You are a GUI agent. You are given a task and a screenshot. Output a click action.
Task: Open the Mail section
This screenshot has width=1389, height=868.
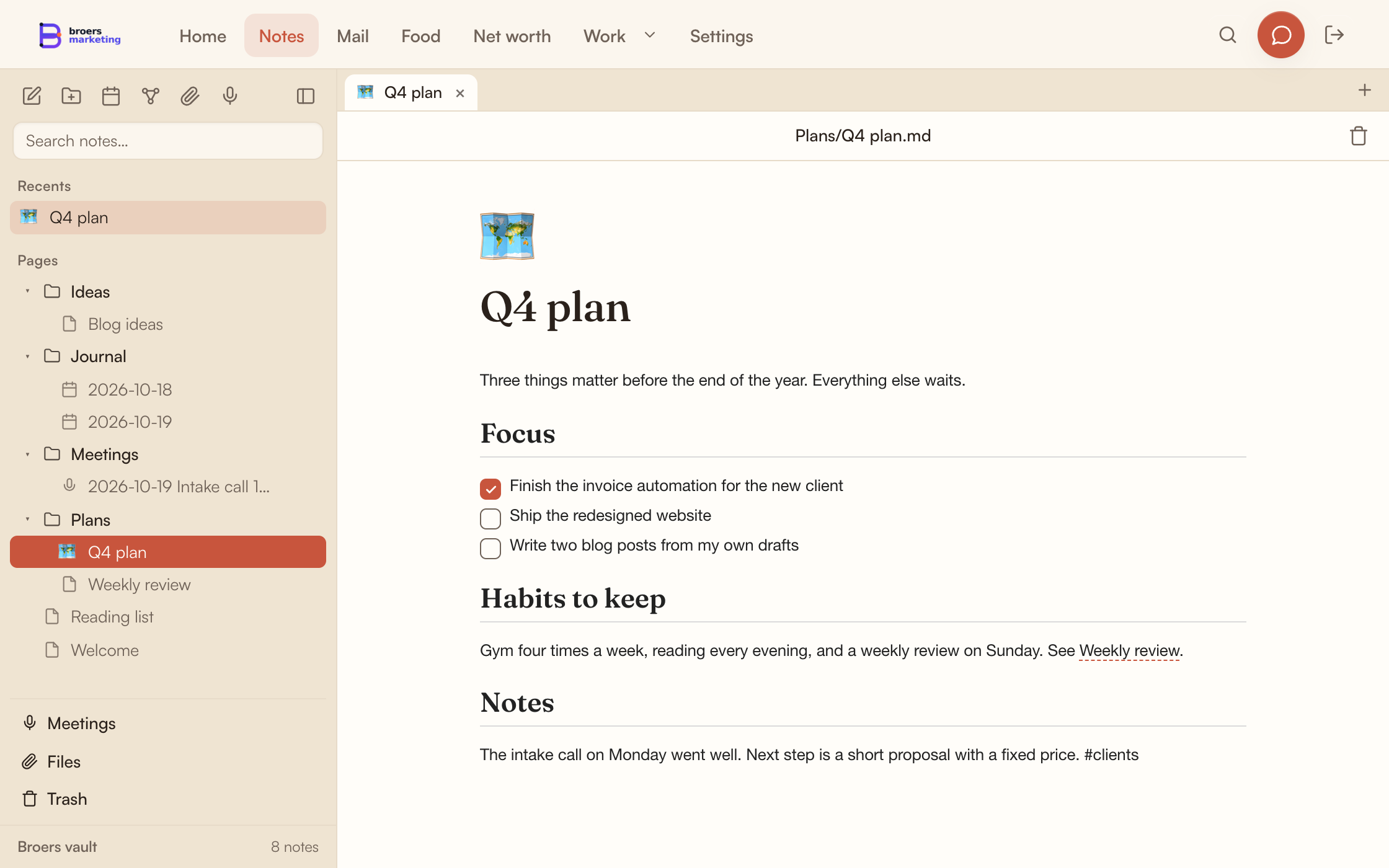(x=353, y=36)
